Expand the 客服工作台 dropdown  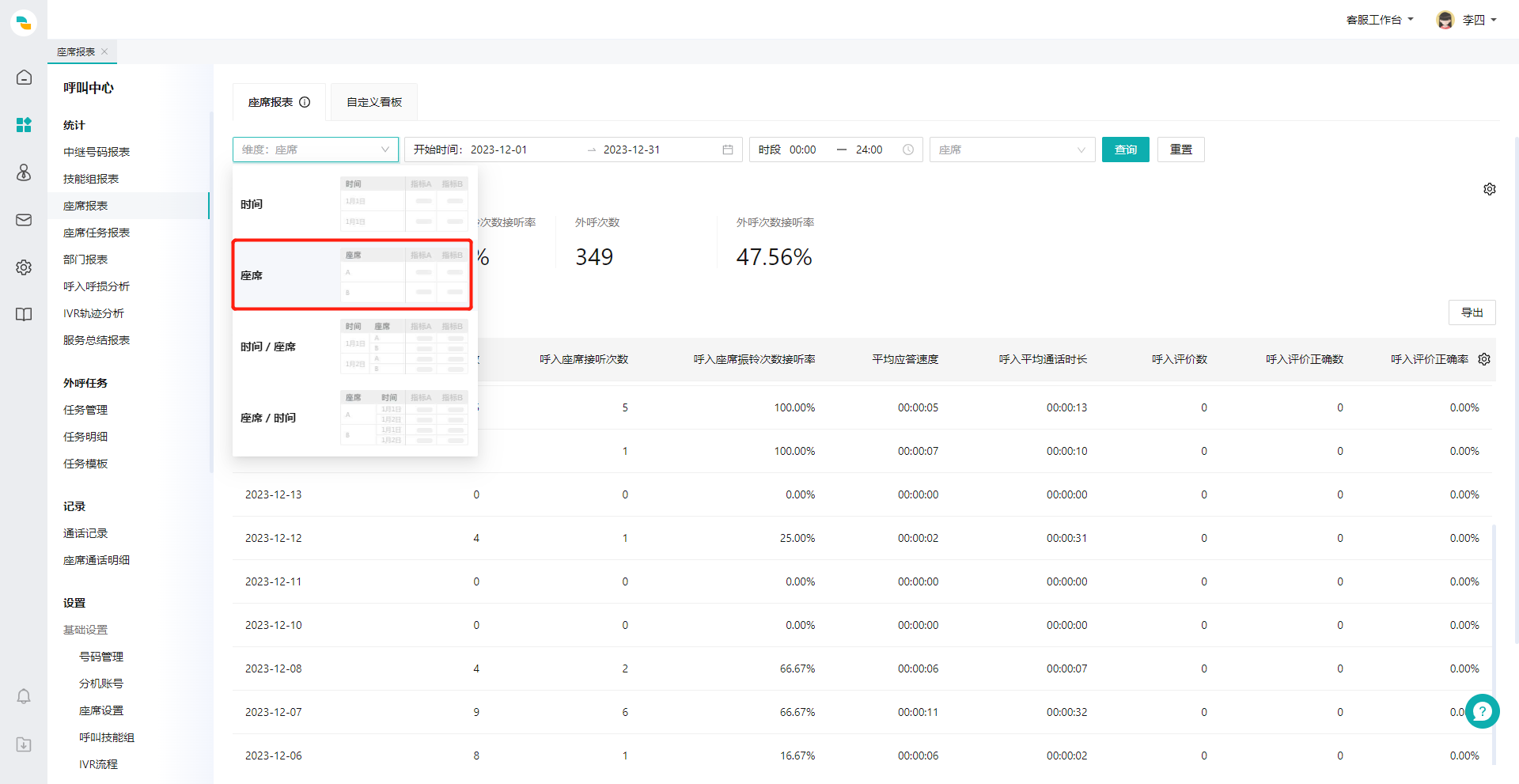pos(1380,20)
